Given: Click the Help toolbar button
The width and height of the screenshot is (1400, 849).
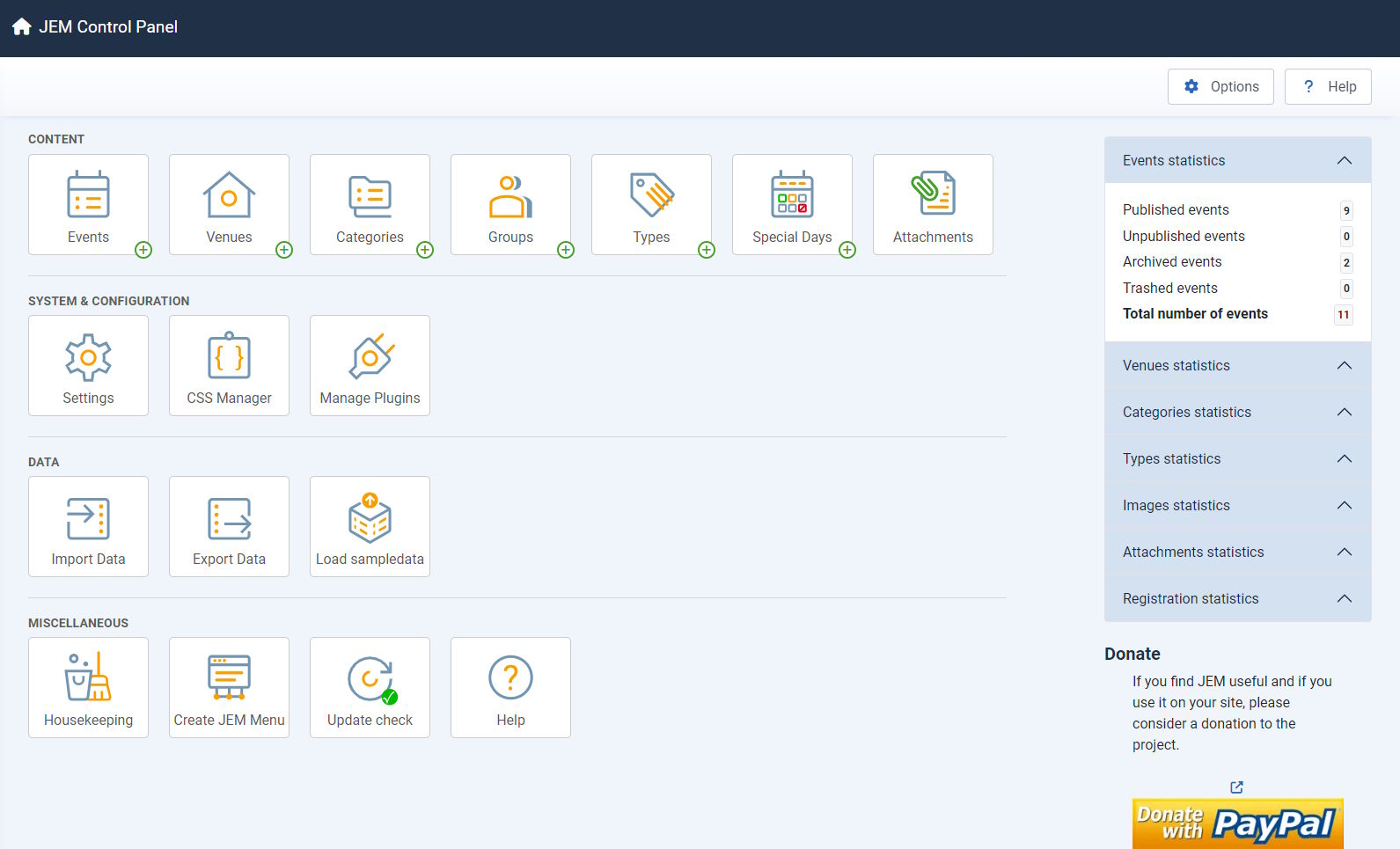Looking at the screenshot, I should pyautogui.click(x=1328, y=86).
